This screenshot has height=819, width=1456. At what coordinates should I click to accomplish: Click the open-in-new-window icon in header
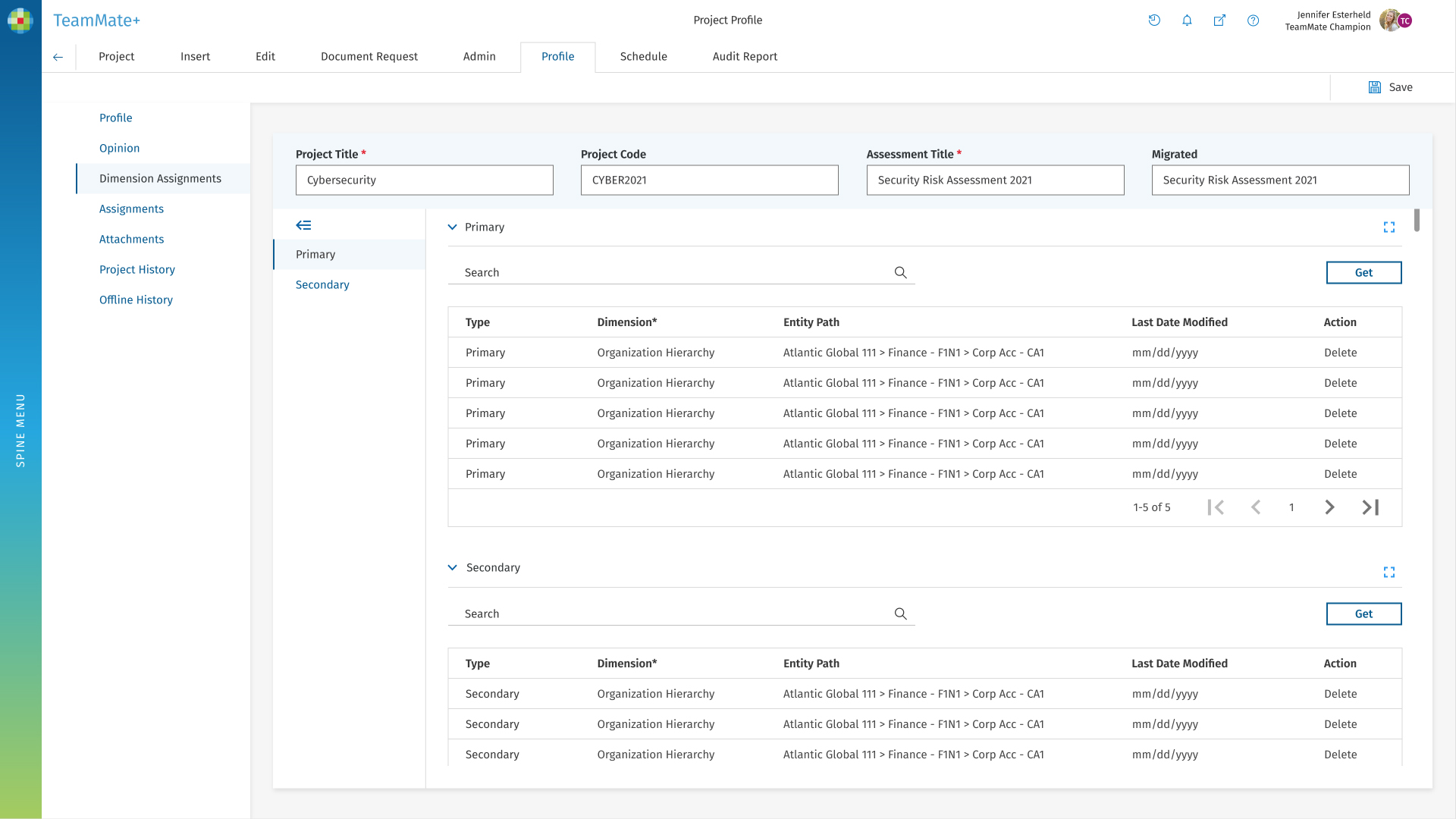[1219, 20]
